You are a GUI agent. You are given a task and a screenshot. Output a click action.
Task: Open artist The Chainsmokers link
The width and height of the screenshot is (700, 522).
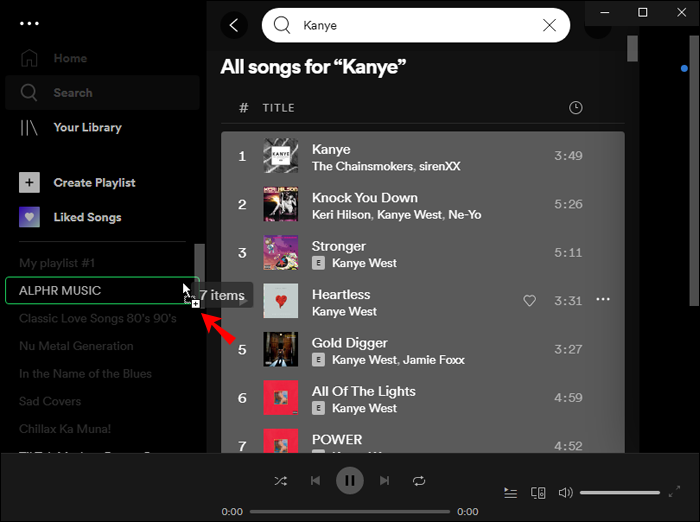click(x=362, y=167)
